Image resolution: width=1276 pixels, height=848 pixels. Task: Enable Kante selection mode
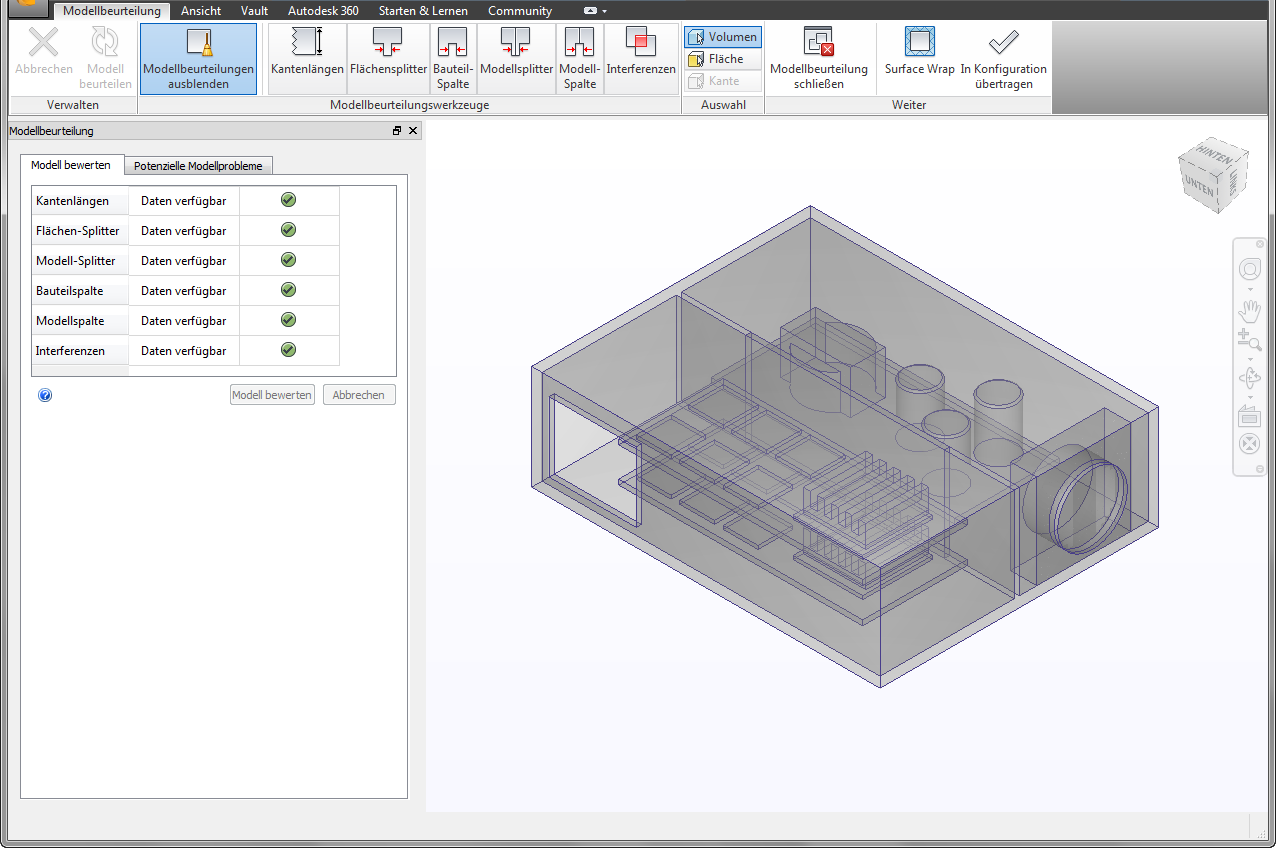[x=723, y=81]
